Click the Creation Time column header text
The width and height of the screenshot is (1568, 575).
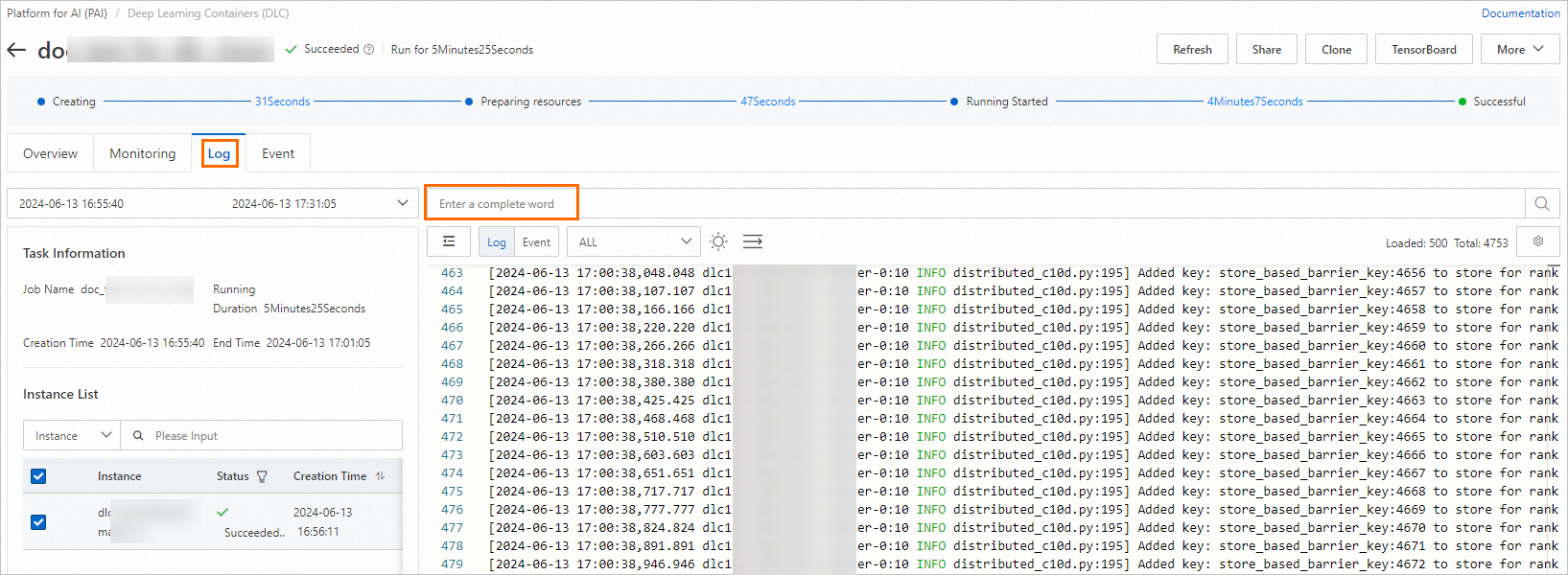[x=330, y=476]
